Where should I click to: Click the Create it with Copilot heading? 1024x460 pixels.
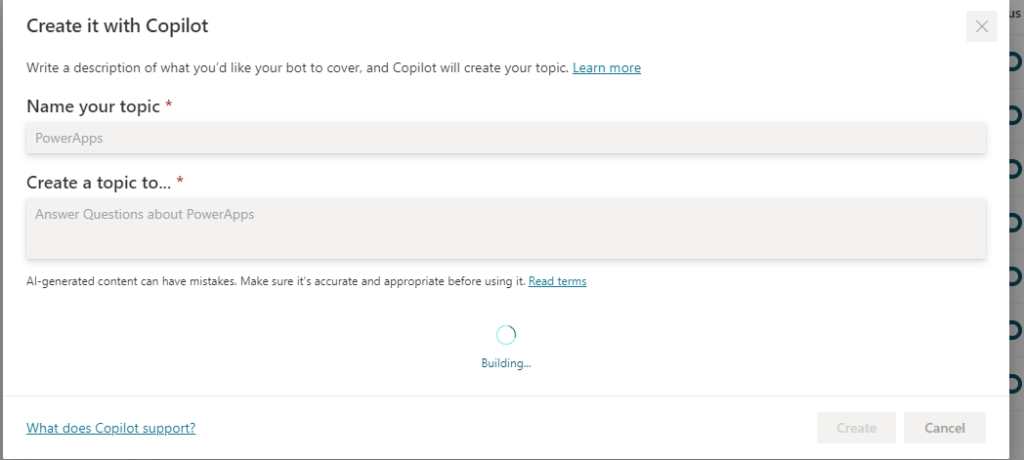point(117,26)
